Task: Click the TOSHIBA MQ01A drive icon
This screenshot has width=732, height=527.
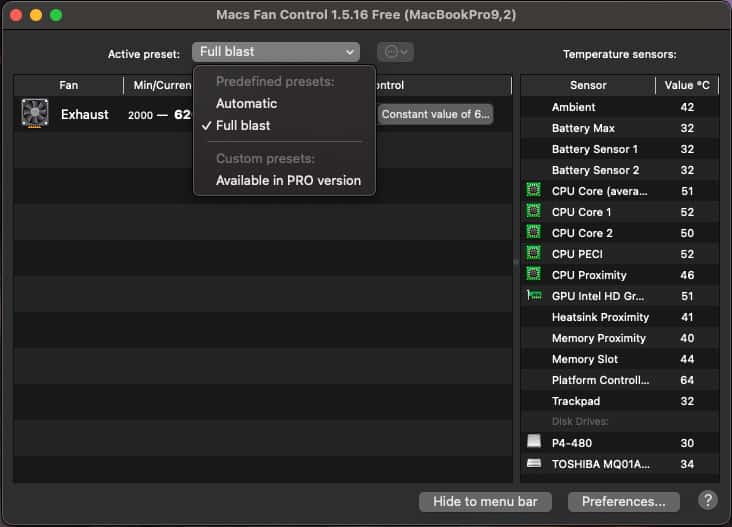Action: pyautogui.click(x=534, y=463)
